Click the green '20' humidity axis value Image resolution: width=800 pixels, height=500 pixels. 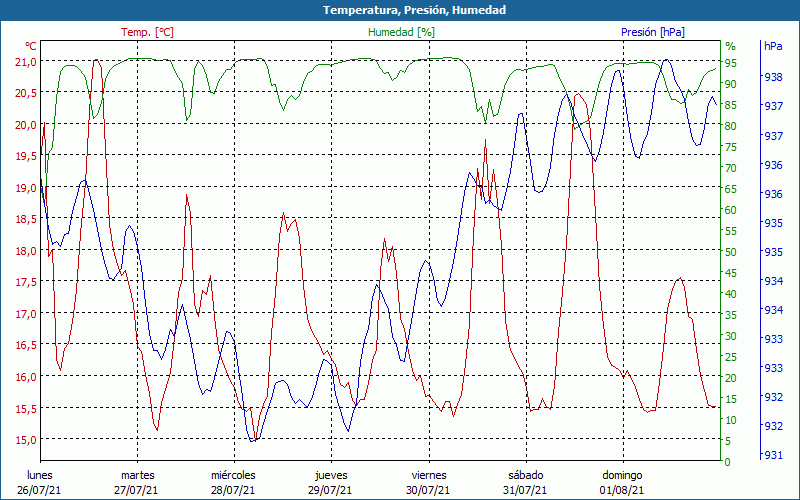click(731, 378)
